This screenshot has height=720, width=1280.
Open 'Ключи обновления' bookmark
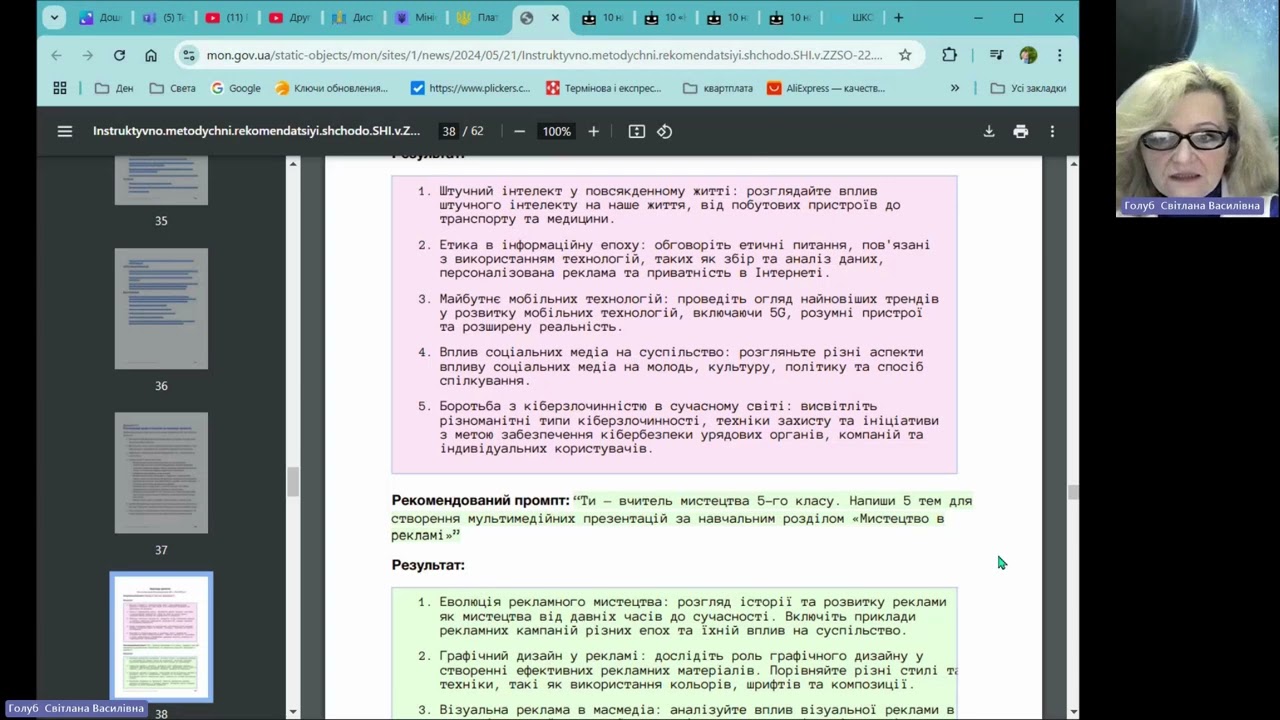tap(331, 88)
